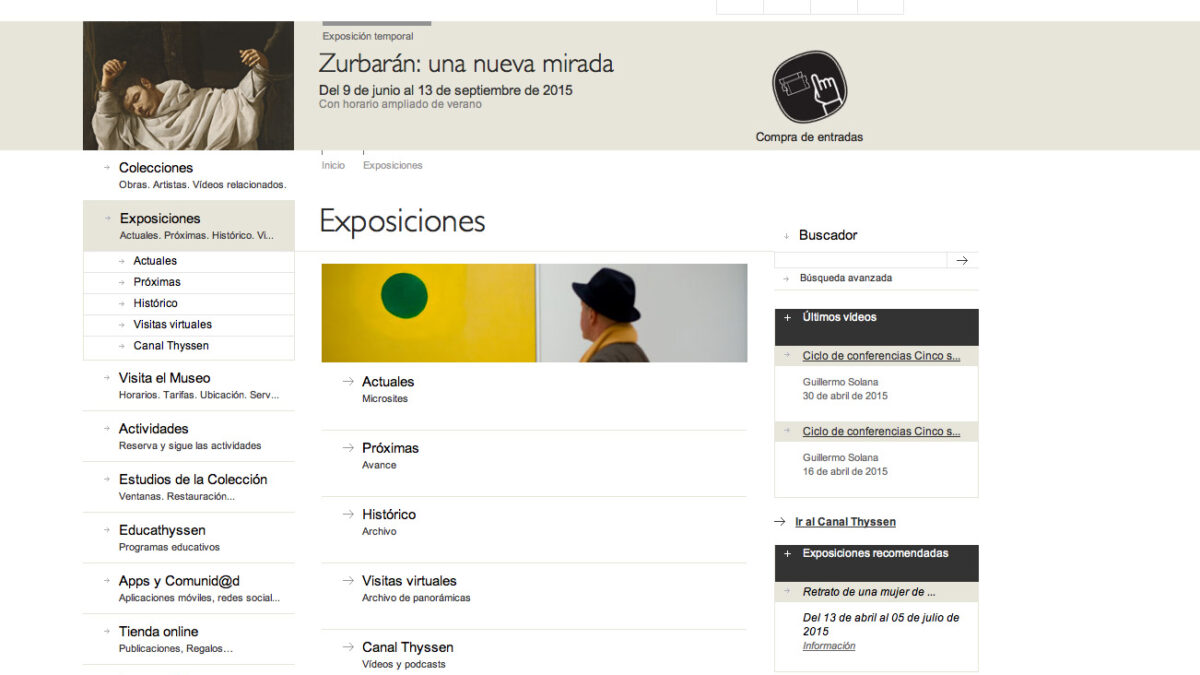Select Próximas in the sidebar submenu
This screenshot has width=1200, height=675.
(x=157, y=282)
